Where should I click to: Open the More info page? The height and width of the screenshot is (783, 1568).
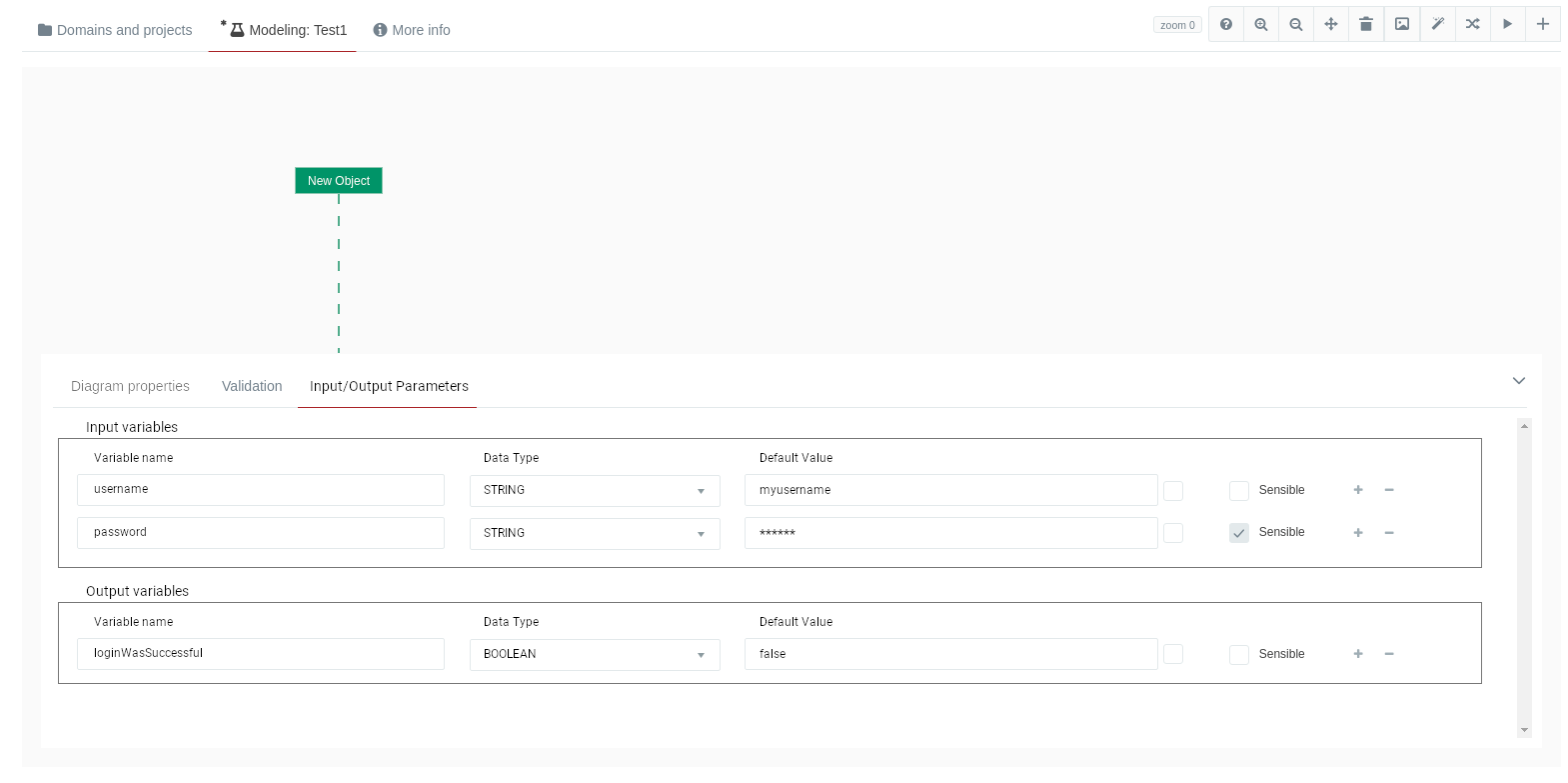[412, 30]
